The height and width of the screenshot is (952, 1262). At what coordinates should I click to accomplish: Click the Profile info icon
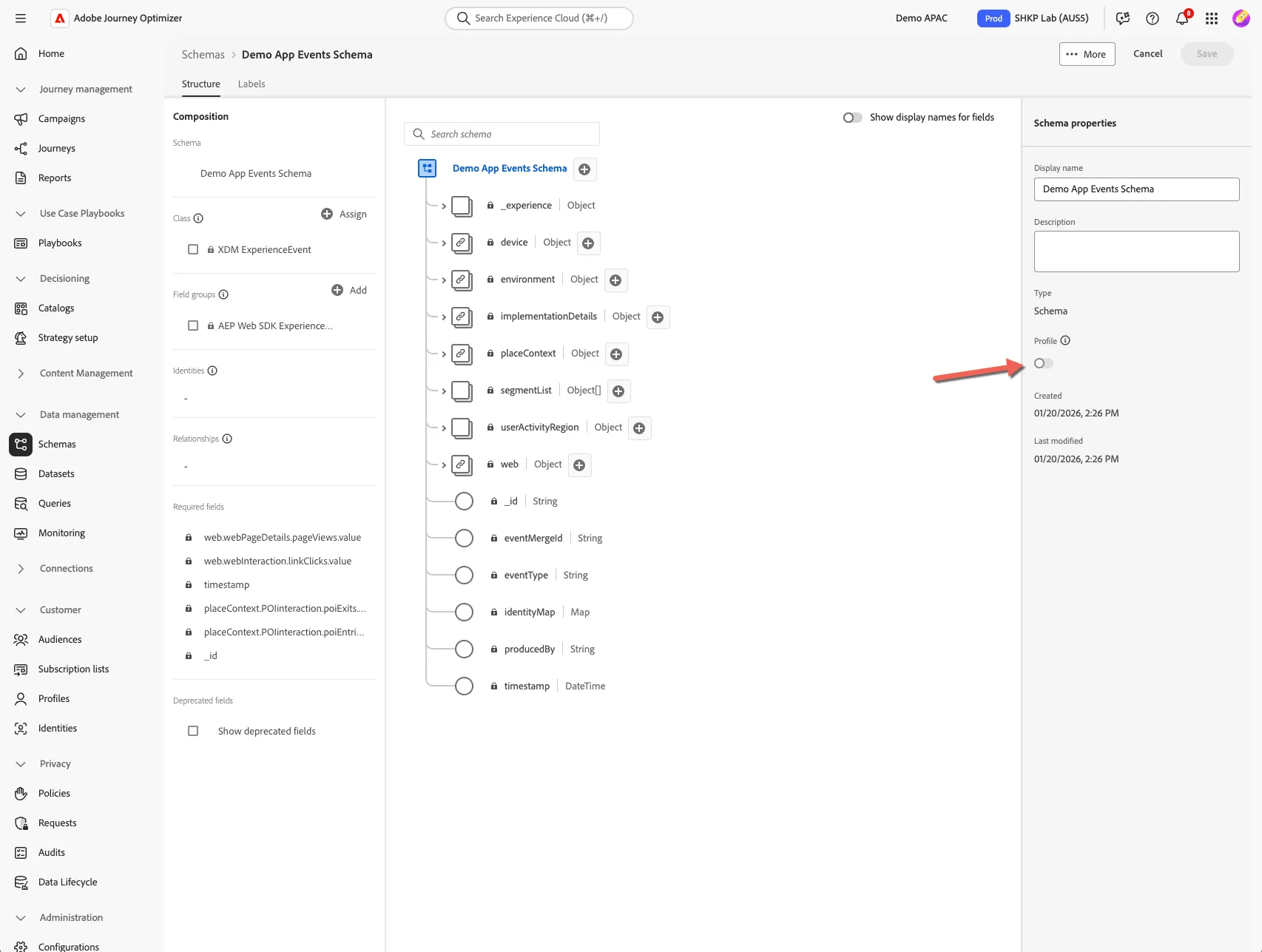pyautogui.click(x=1065, y=341)
